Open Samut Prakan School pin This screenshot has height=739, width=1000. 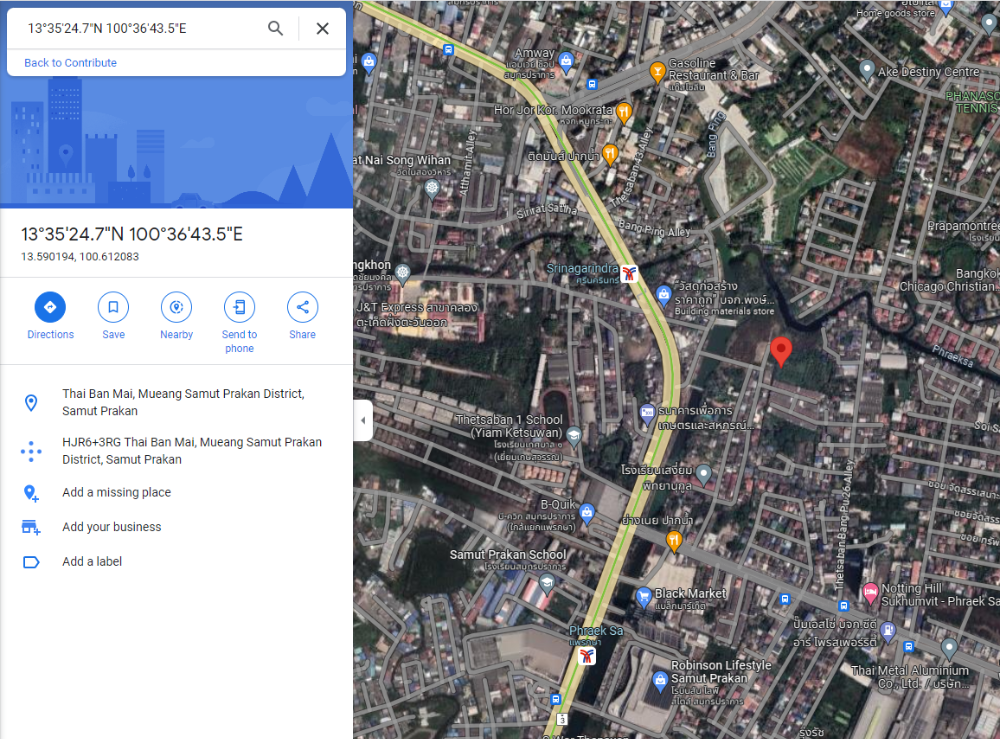pos(547,582)
